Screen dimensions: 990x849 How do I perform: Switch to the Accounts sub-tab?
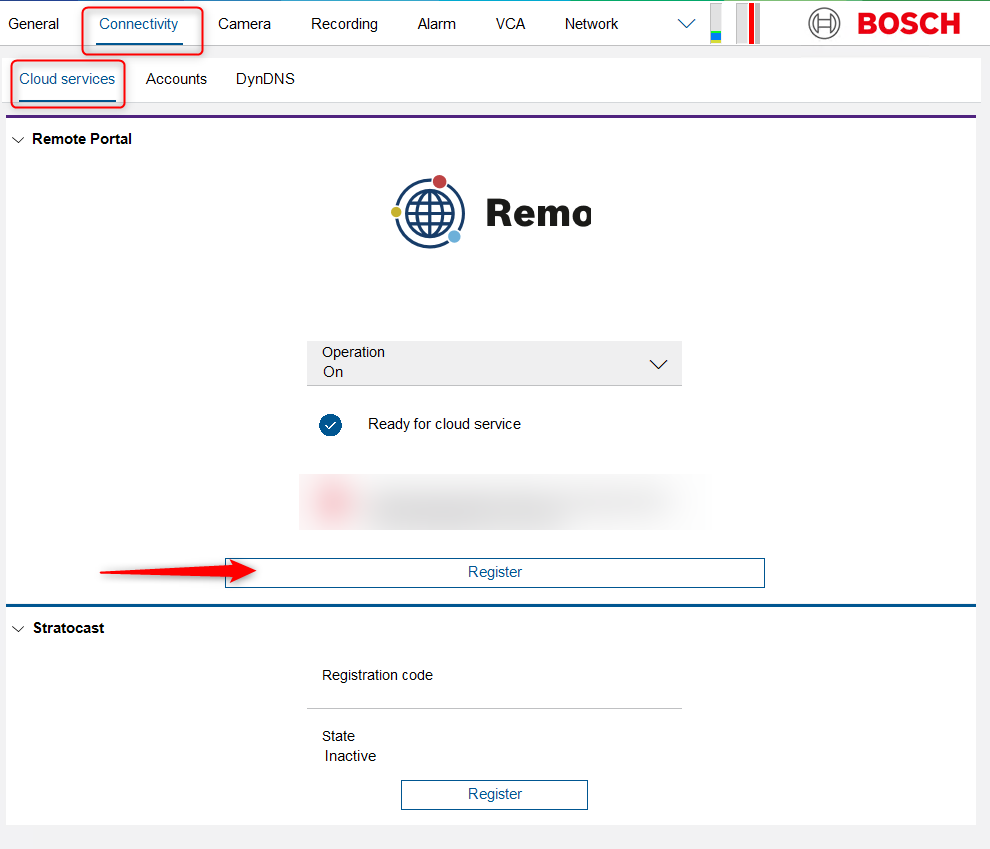pyautogui.click(x=176, y=79)
